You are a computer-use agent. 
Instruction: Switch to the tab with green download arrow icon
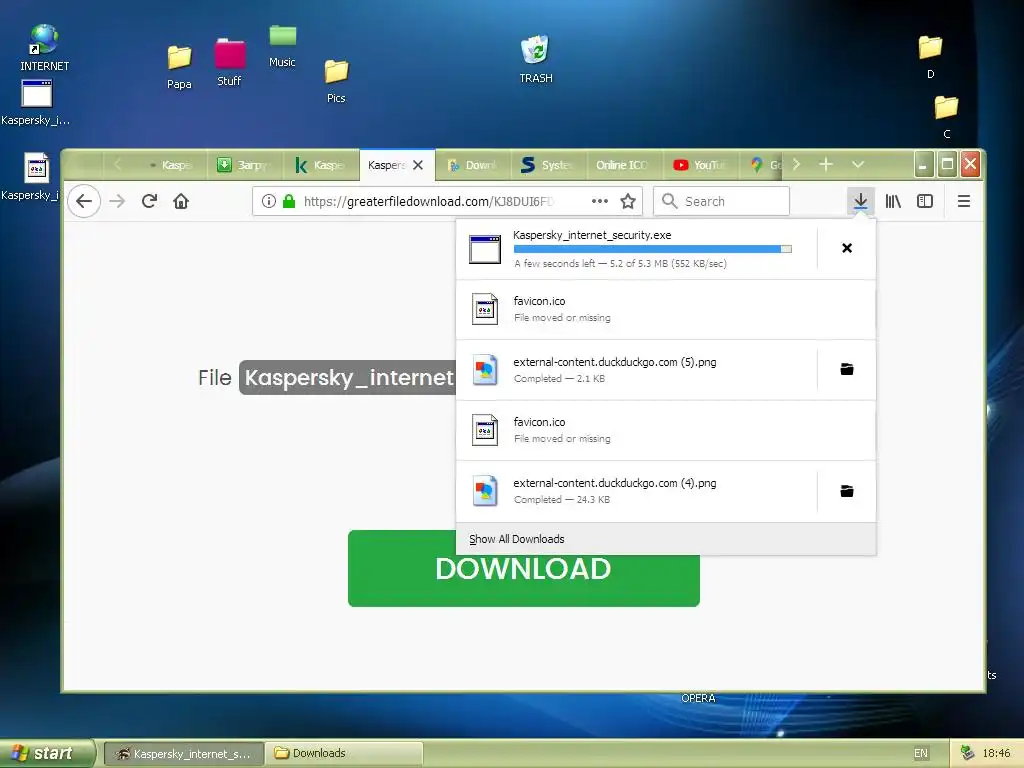[x=245, y=165]
